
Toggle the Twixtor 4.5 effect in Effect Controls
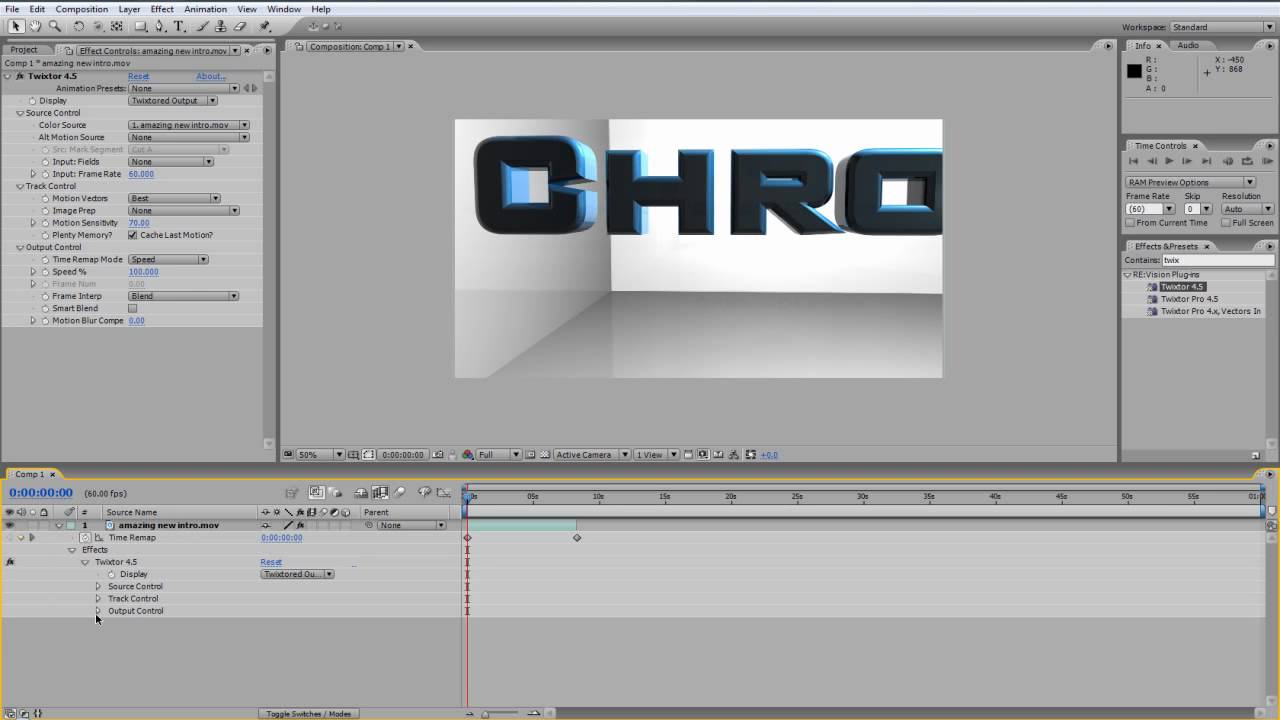point(19,76)
